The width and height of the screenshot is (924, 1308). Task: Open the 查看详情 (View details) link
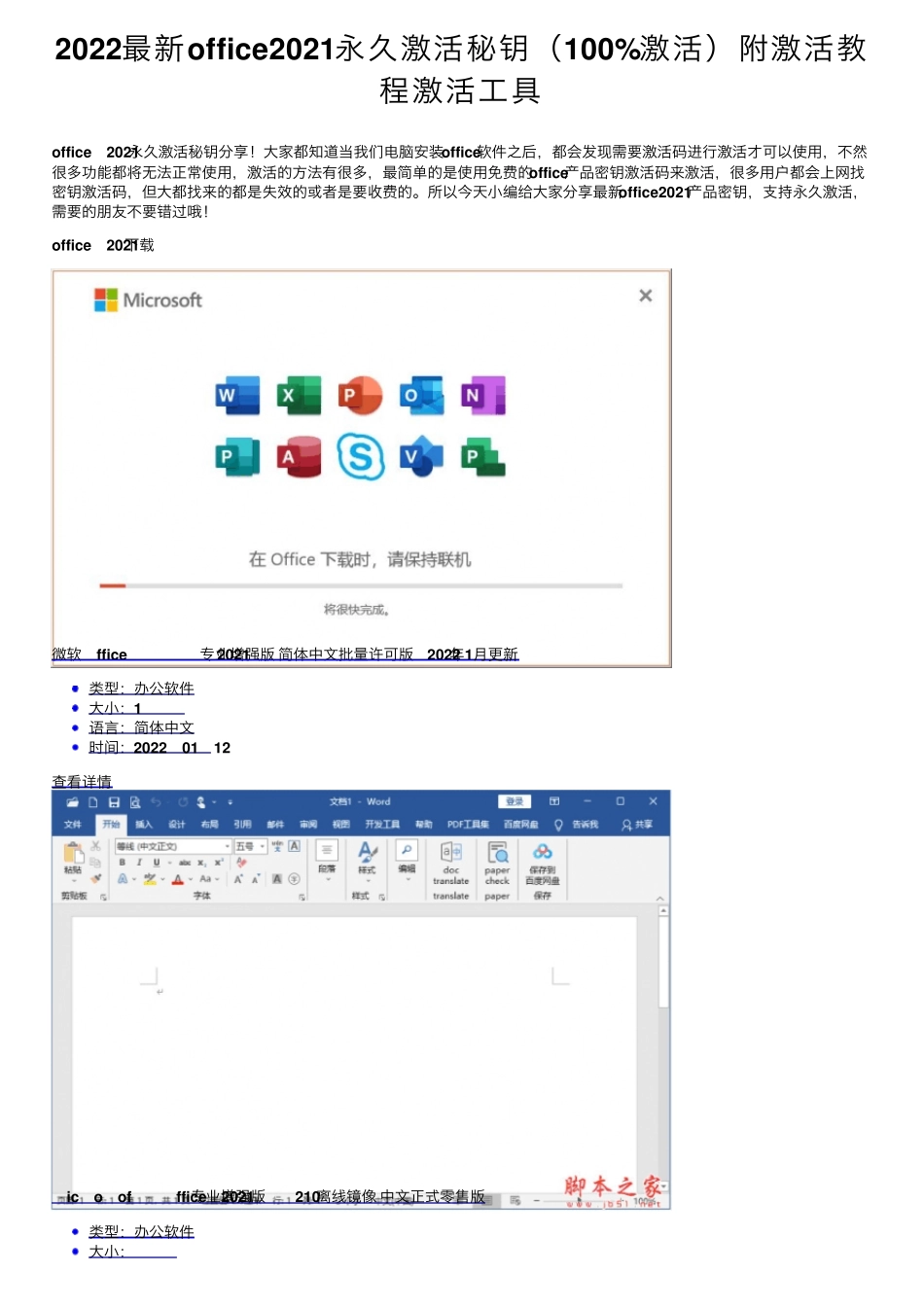[82, 782]
